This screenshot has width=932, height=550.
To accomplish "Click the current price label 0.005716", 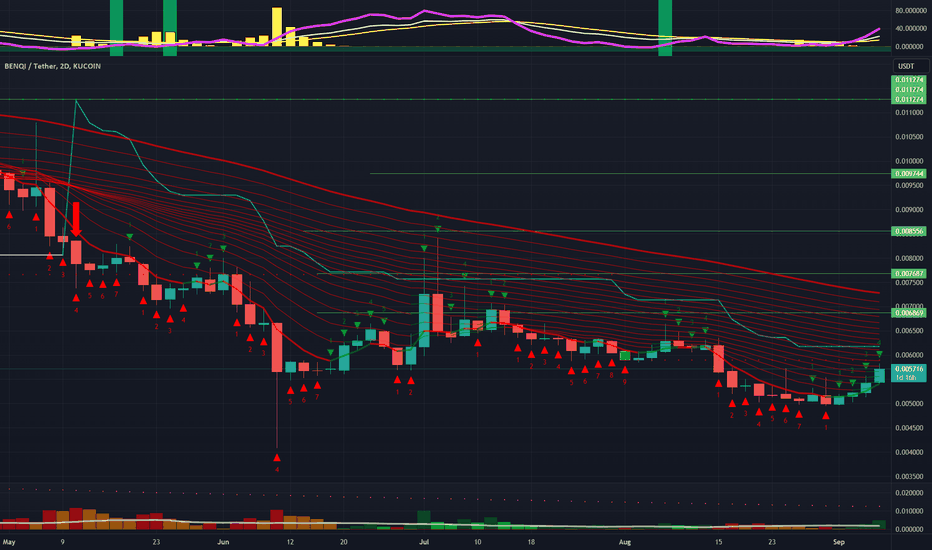I will 909,369.
